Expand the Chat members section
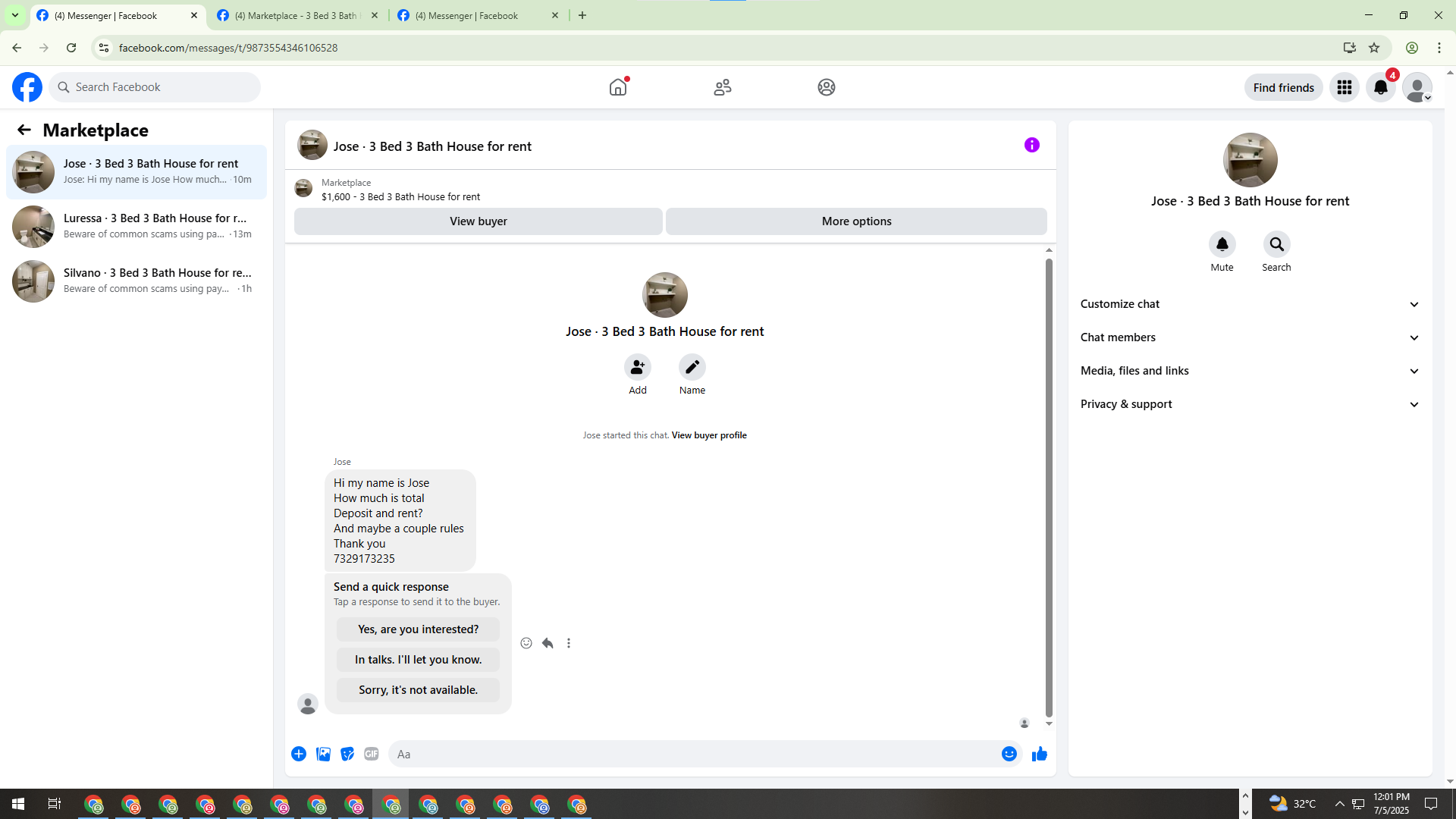 (x=1249, y=337)
